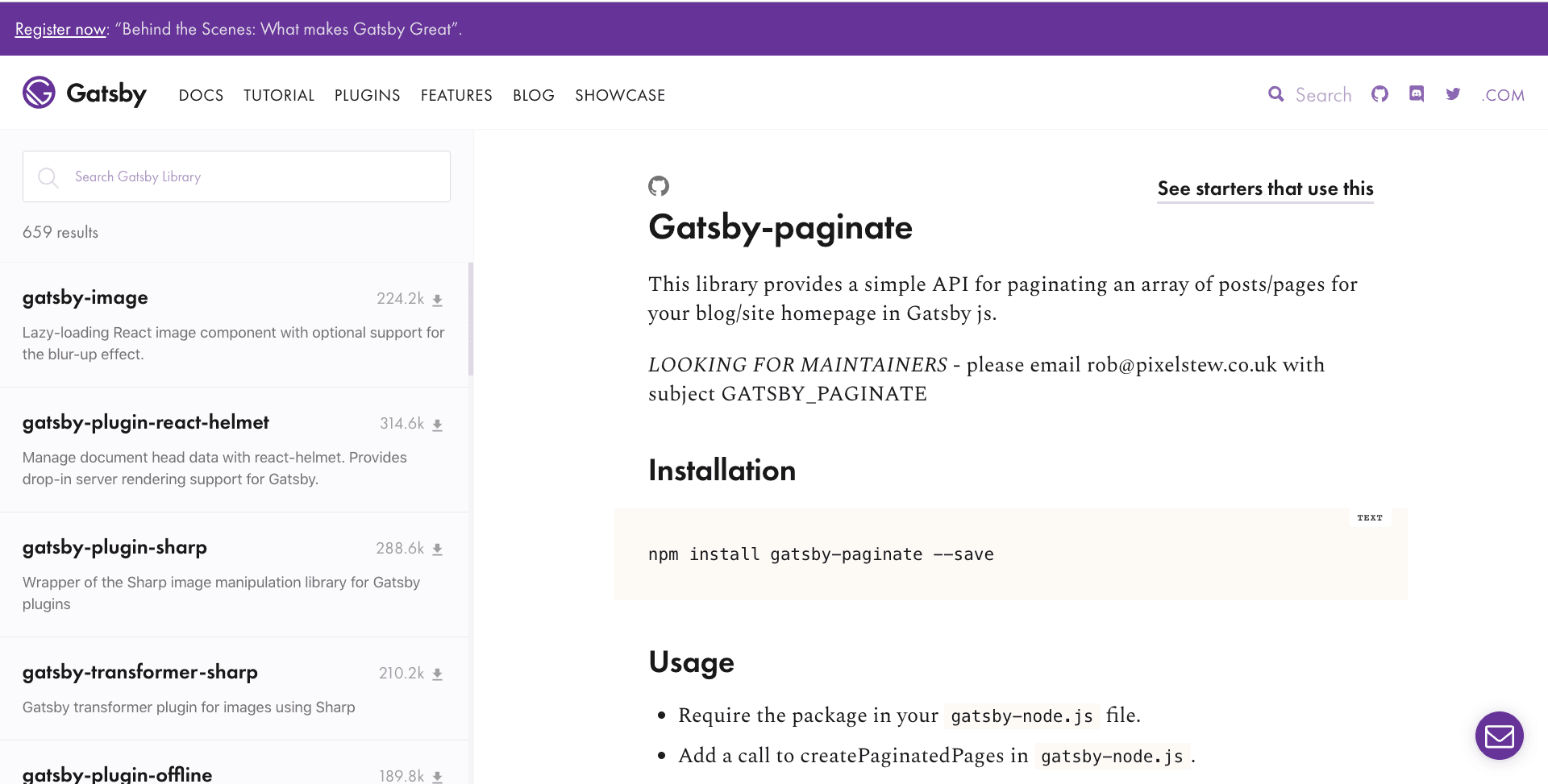Open the DOCS menu item
The width and height of the screenshot is (1548, 784).
pyautogui.click(x=201, y=95)
